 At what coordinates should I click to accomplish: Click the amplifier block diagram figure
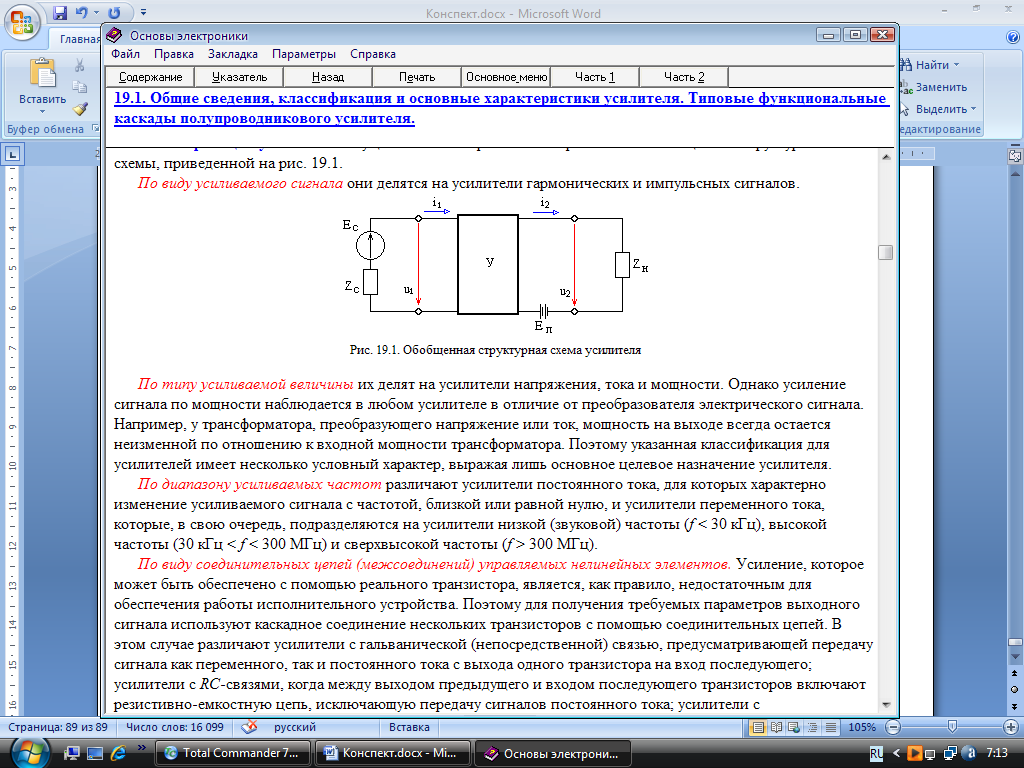point(495,264)
